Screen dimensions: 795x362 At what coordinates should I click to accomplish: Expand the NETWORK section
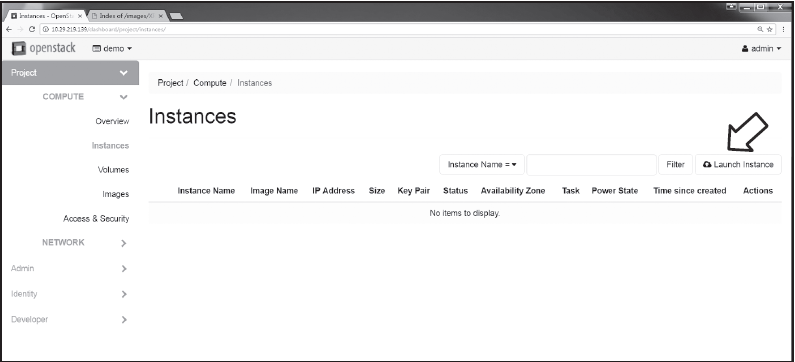coord(124,243)
